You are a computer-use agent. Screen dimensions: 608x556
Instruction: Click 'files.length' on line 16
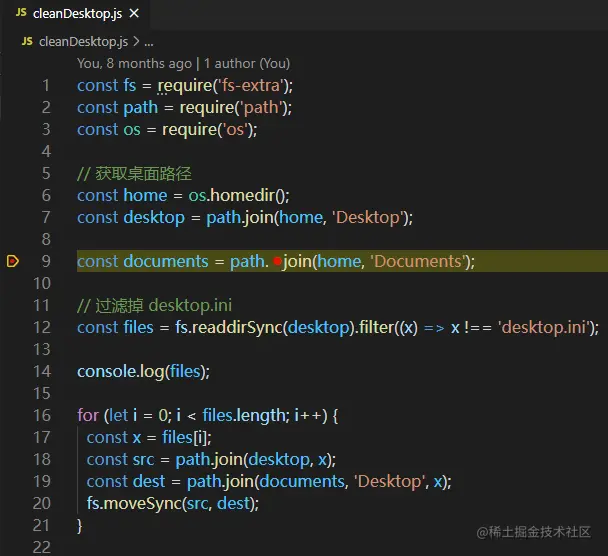click(244, 416)
